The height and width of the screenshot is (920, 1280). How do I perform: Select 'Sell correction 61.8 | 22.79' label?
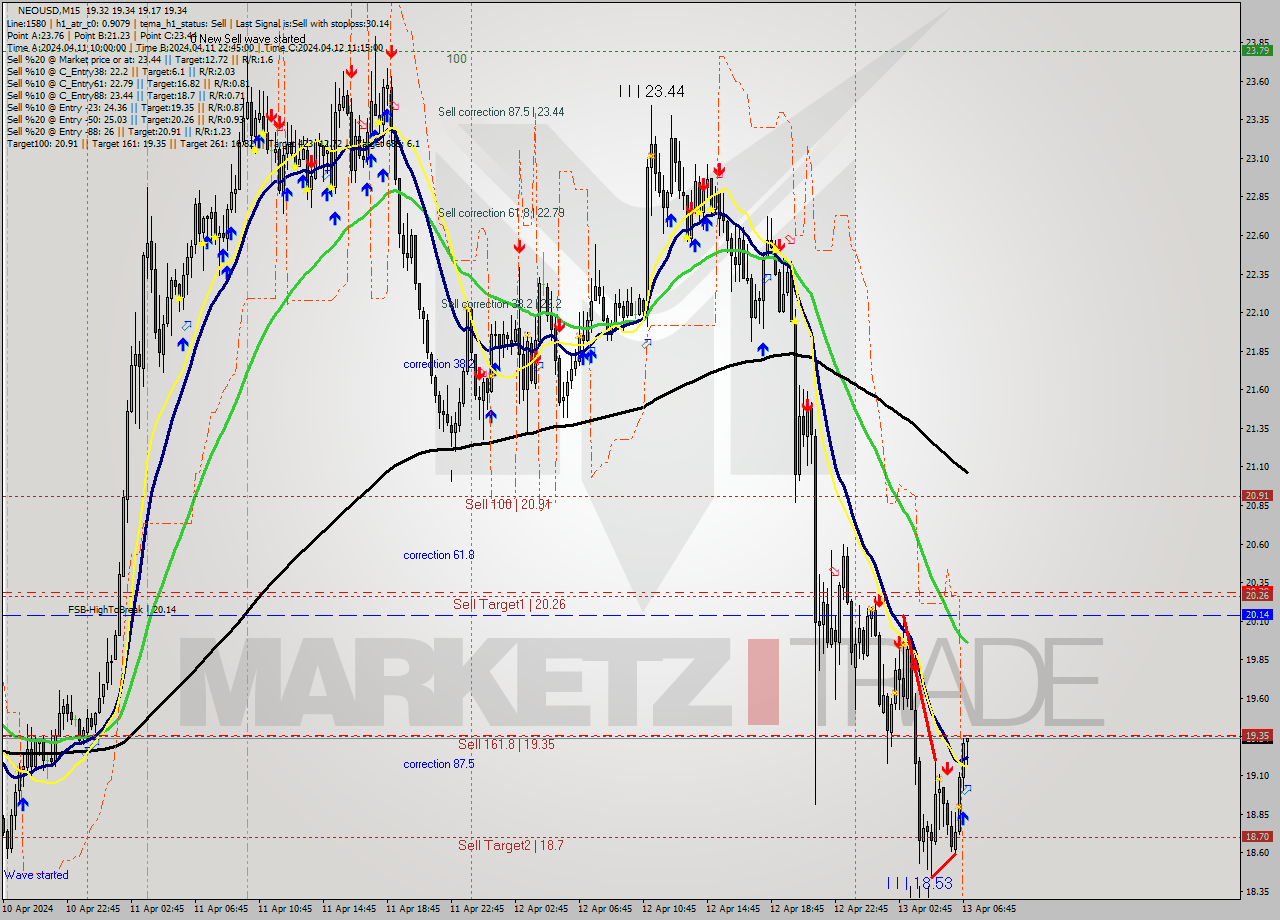pos(501,213)
